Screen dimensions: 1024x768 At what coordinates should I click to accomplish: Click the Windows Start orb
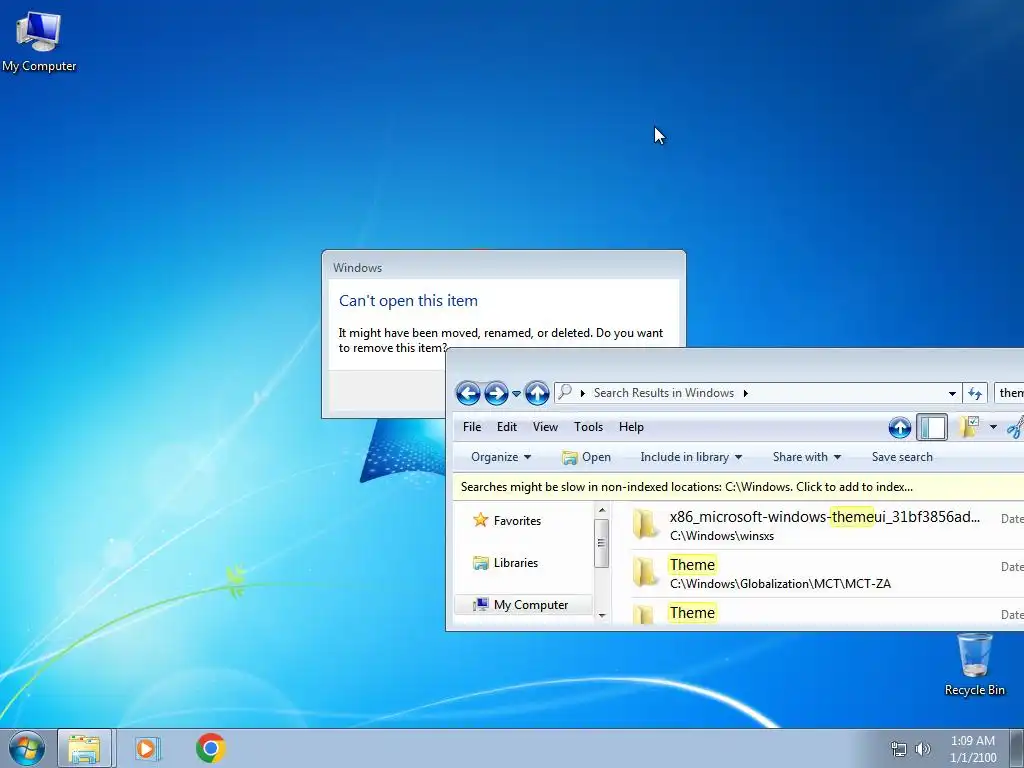27,748
